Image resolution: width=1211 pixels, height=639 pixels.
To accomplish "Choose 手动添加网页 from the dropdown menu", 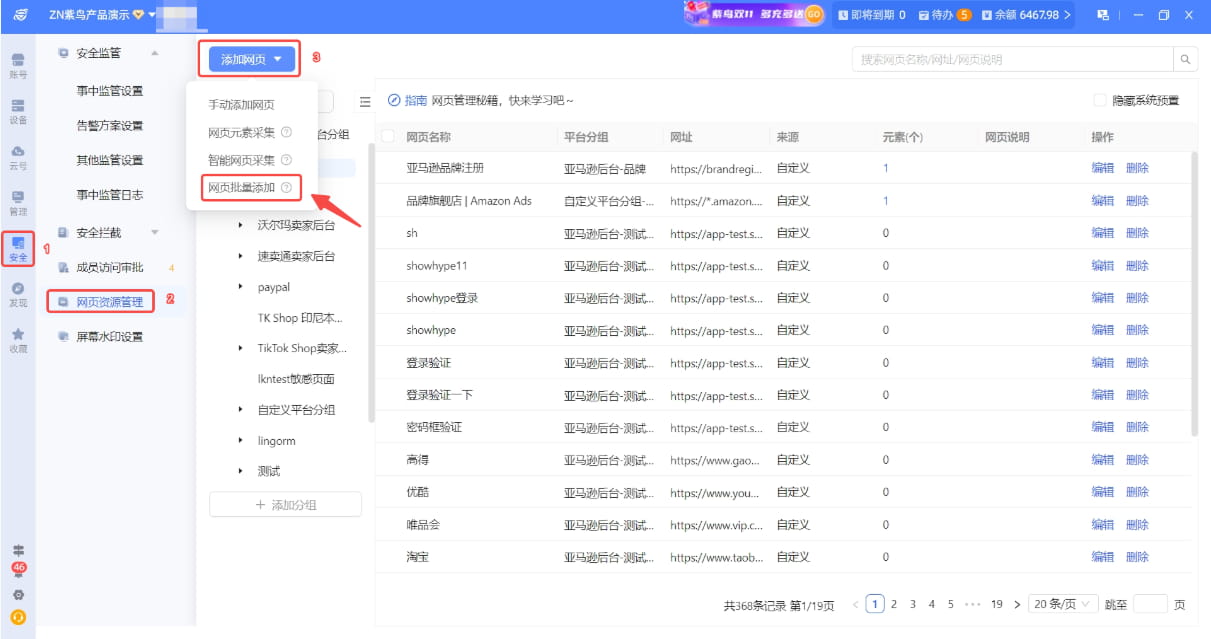I will [x=241, y=105].
